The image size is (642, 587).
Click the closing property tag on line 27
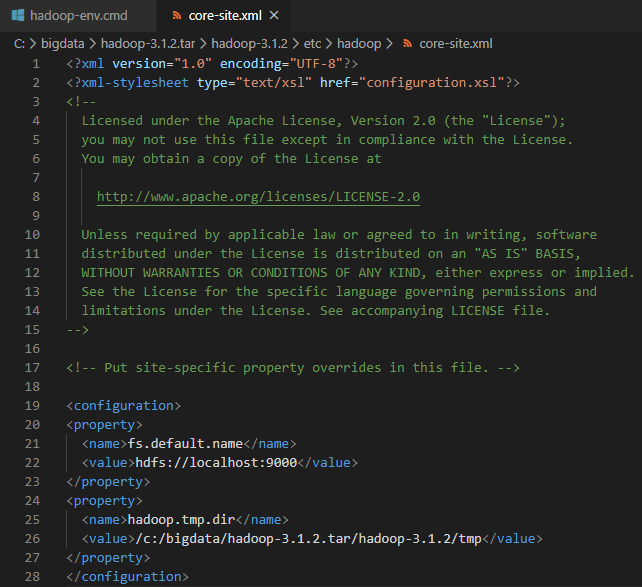[x=108, y=558]
